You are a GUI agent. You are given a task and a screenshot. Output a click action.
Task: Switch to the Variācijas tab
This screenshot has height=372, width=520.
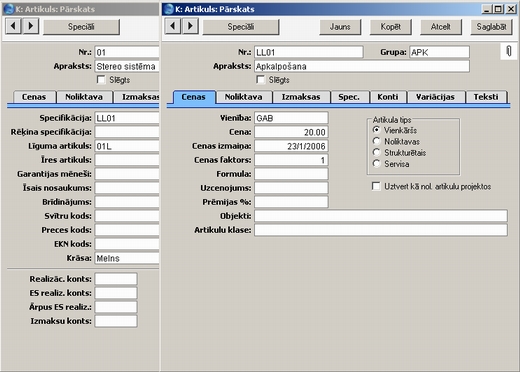[x=435, y=97]
